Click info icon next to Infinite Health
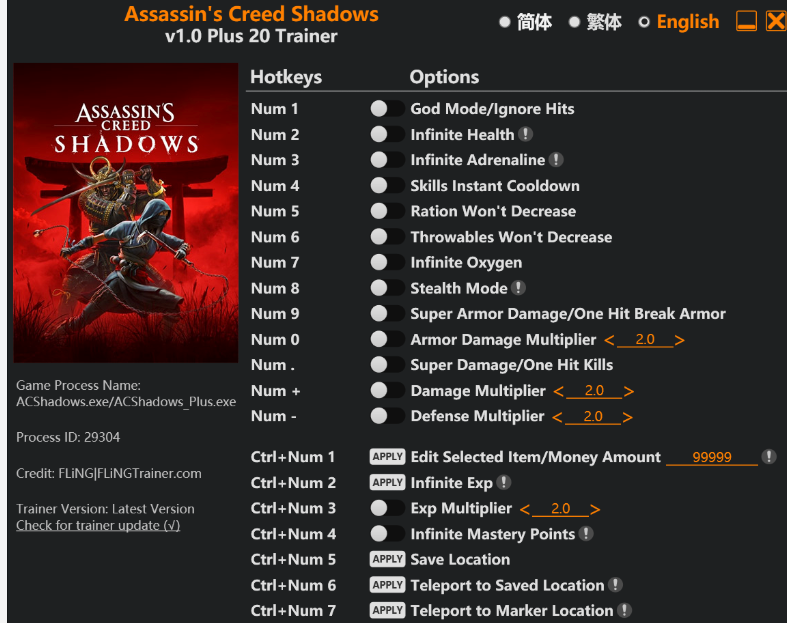Viewport: 787px width, 623px height. pyautogui.click(x=525, y=134)
